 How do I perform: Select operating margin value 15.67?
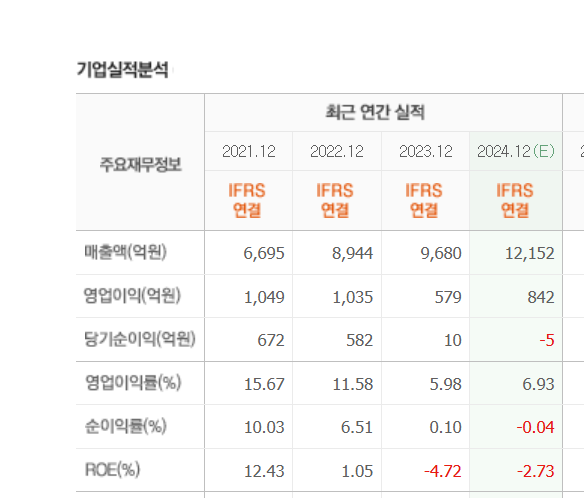264,384
